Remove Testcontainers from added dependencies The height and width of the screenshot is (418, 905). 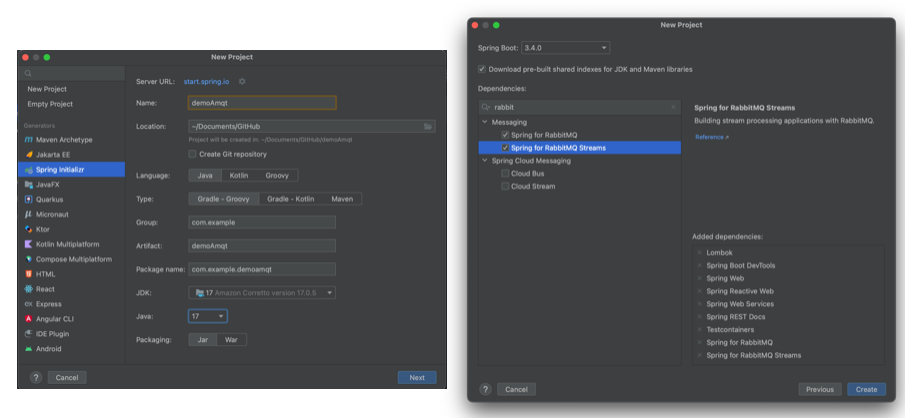coord(700,330)
